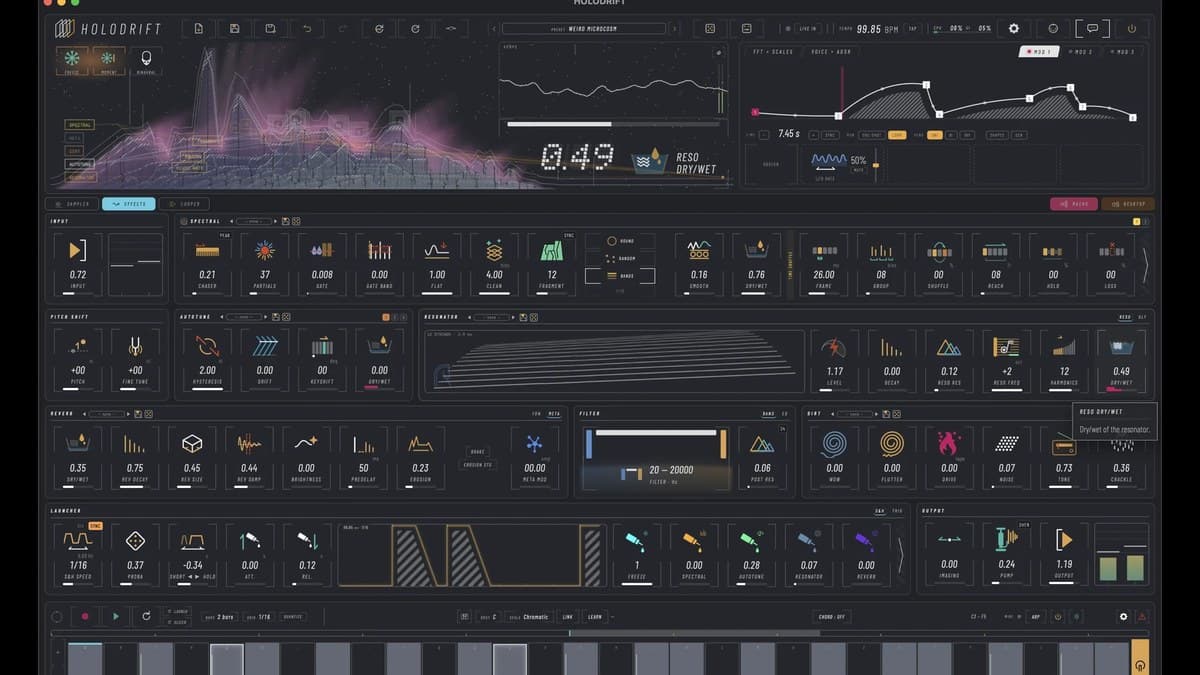
Task: Click the Freeze dropper icon in launcher
Action: tap(637, 541)
